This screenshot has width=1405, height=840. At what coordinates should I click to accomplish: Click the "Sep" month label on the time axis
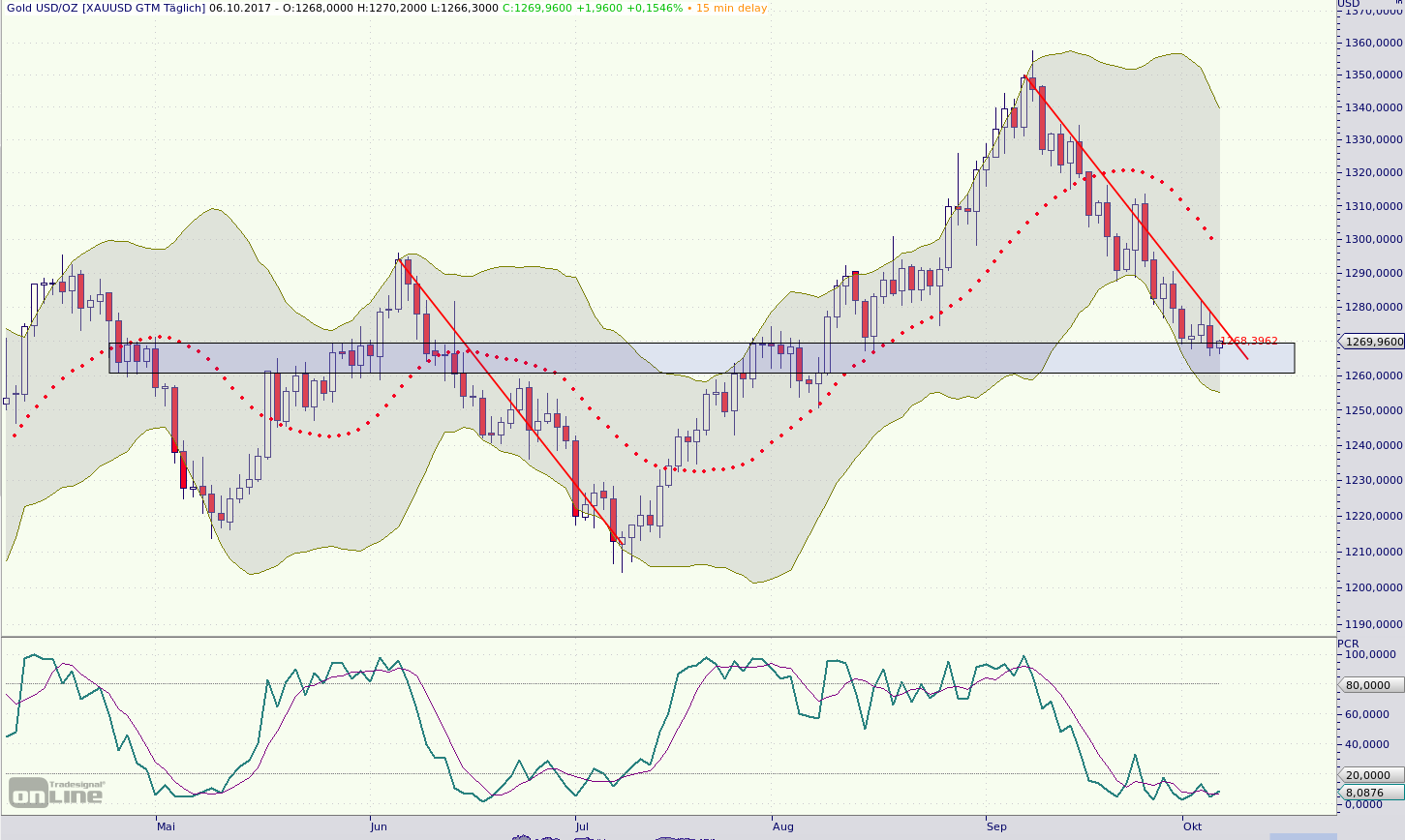click(x=997, y=826)
